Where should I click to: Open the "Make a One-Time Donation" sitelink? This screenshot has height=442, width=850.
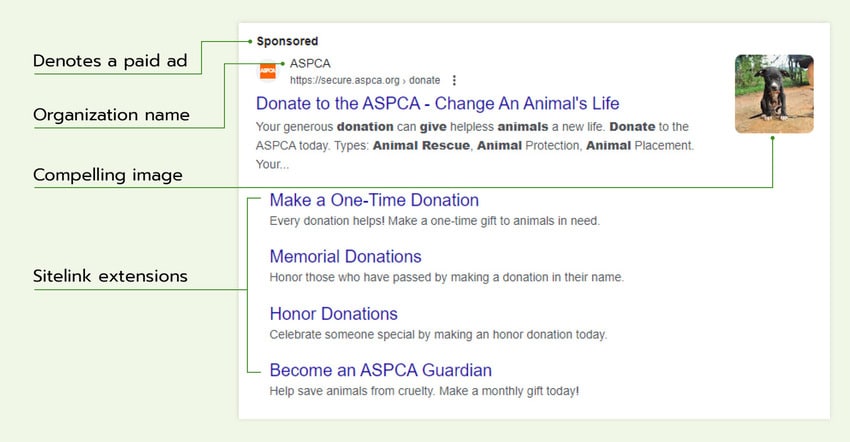(374, 200)
